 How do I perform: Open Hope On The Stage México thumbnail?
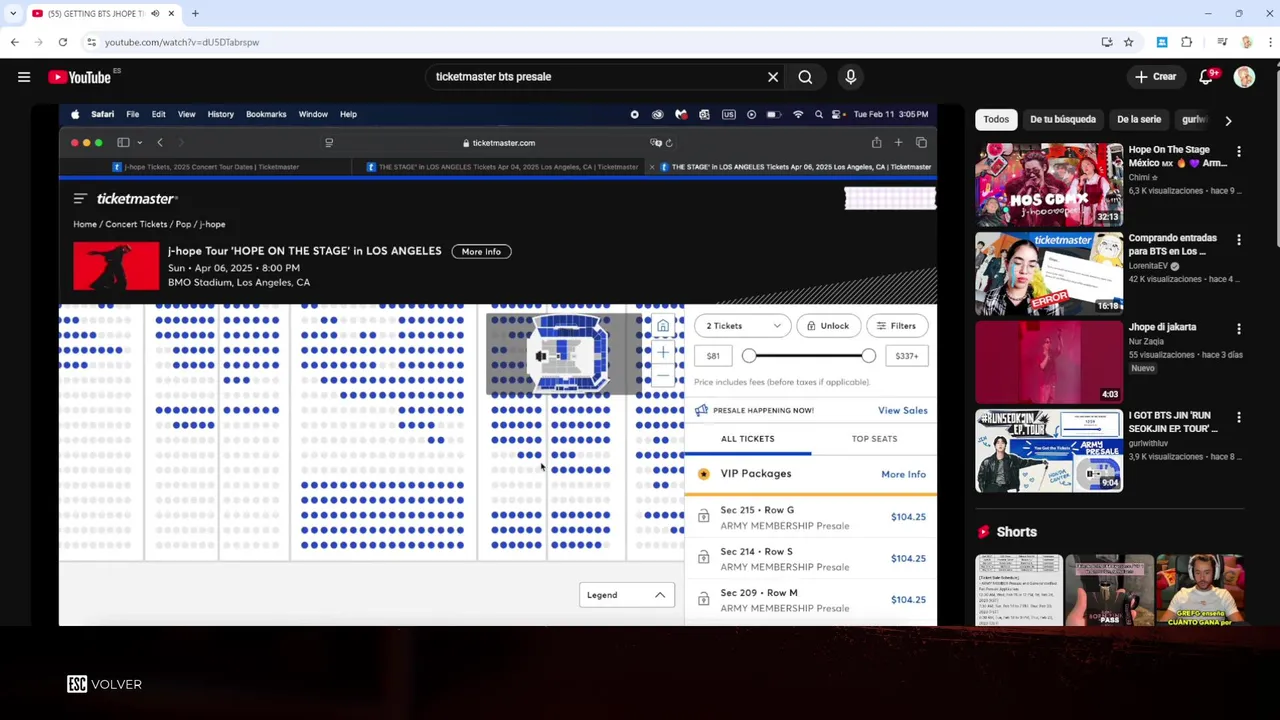point(1049,185)
